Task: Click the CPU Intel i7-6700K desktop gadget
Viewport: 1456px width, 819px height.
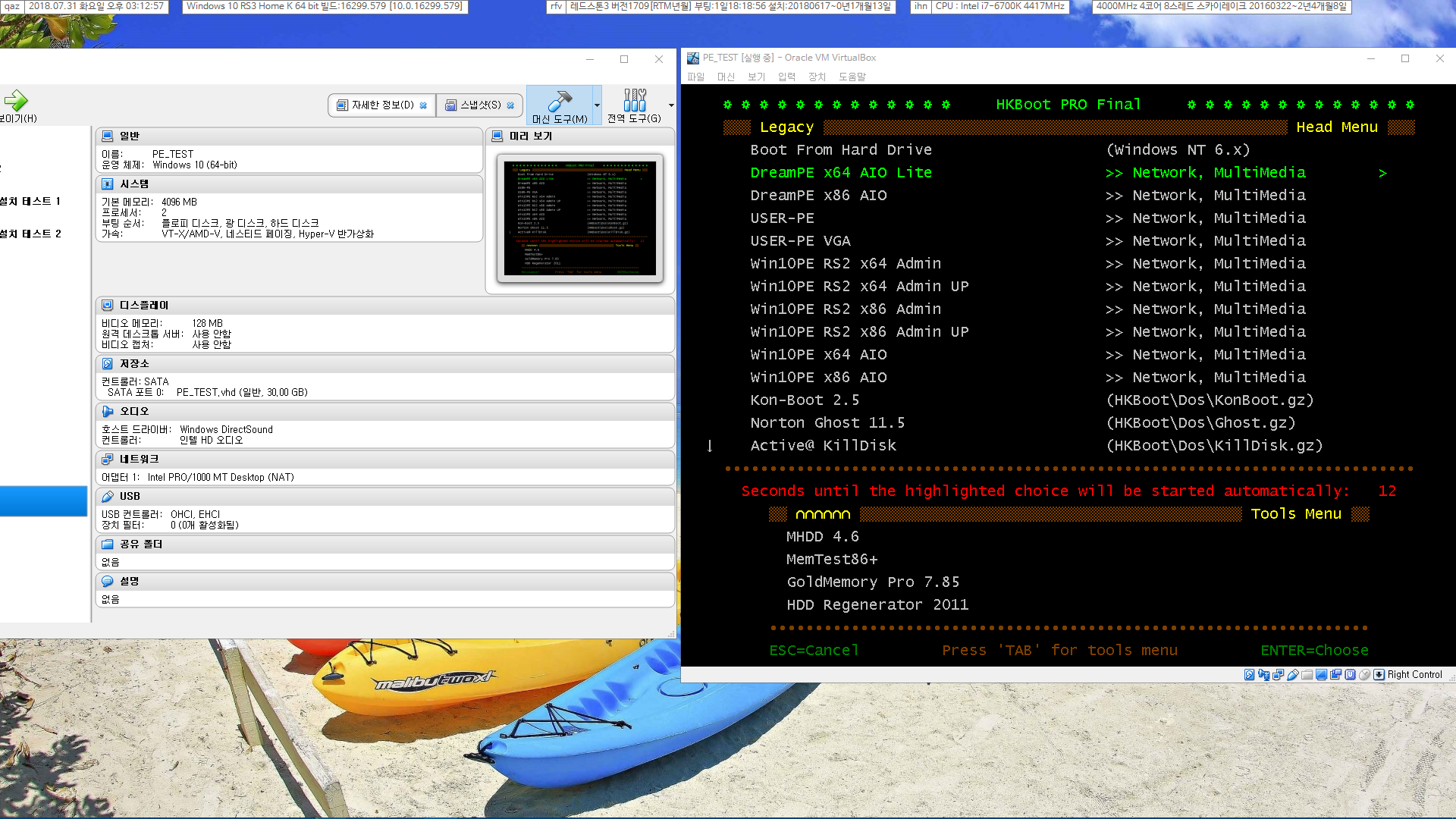Action: [999, 6]
